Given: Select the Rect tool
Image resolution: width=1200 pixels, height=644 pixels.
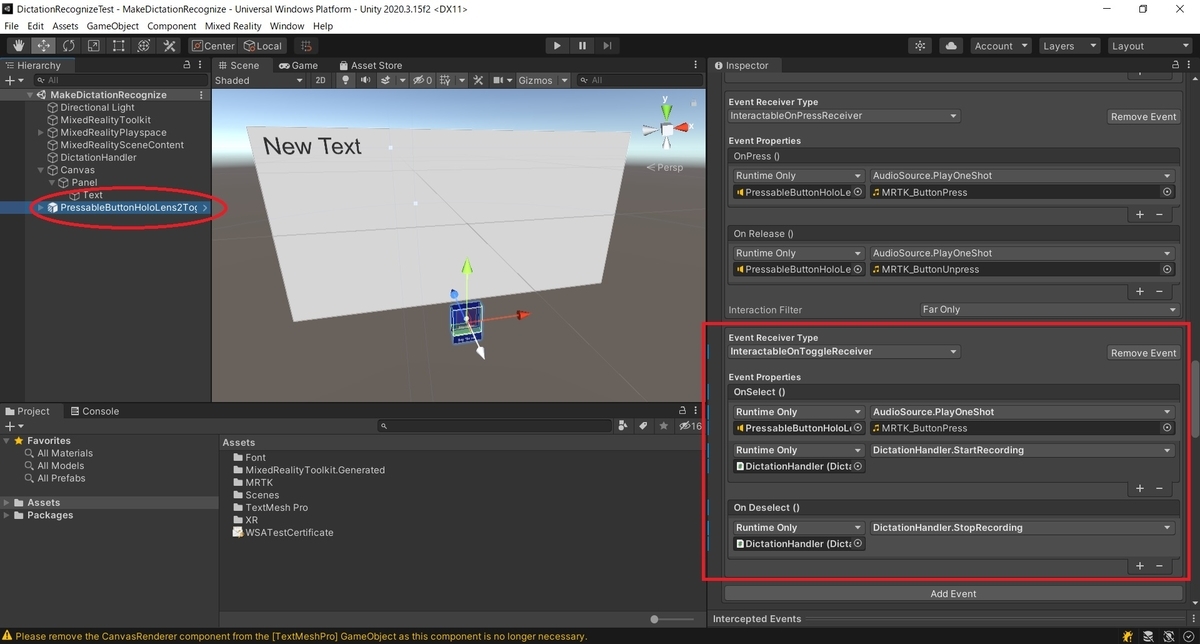Looking at the screenshot, I should 118,46.
